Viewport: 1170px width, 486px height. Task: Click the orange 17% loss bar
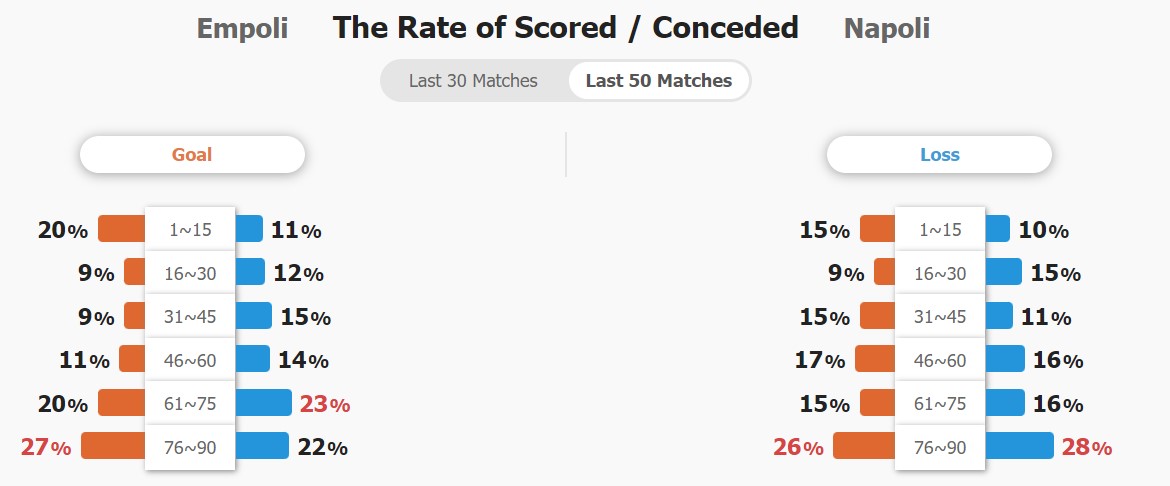click(x=875, y=359)
